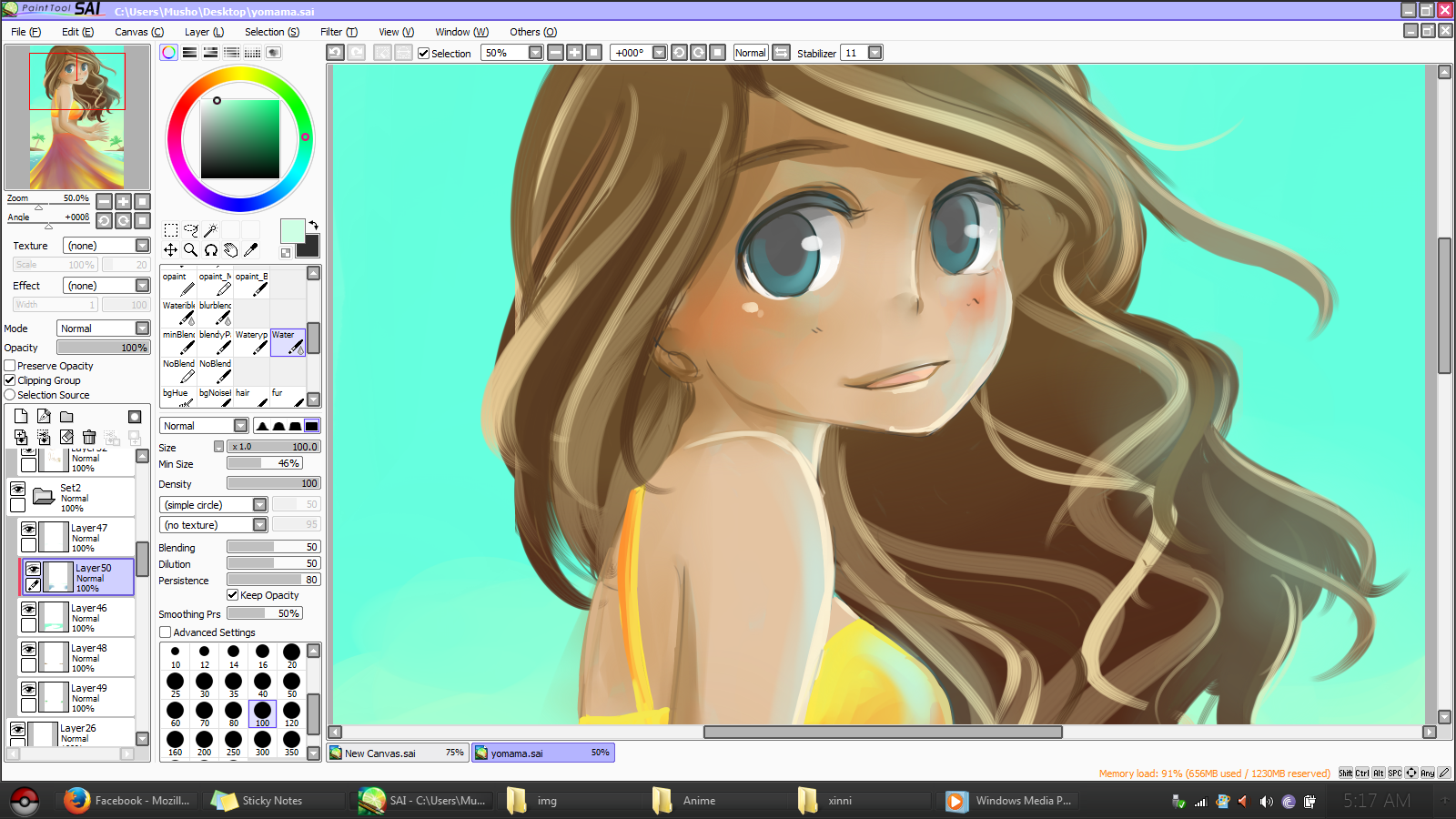The image size is (1456, 819).
Task: Create a new layer folder
Action: (66, 417)
